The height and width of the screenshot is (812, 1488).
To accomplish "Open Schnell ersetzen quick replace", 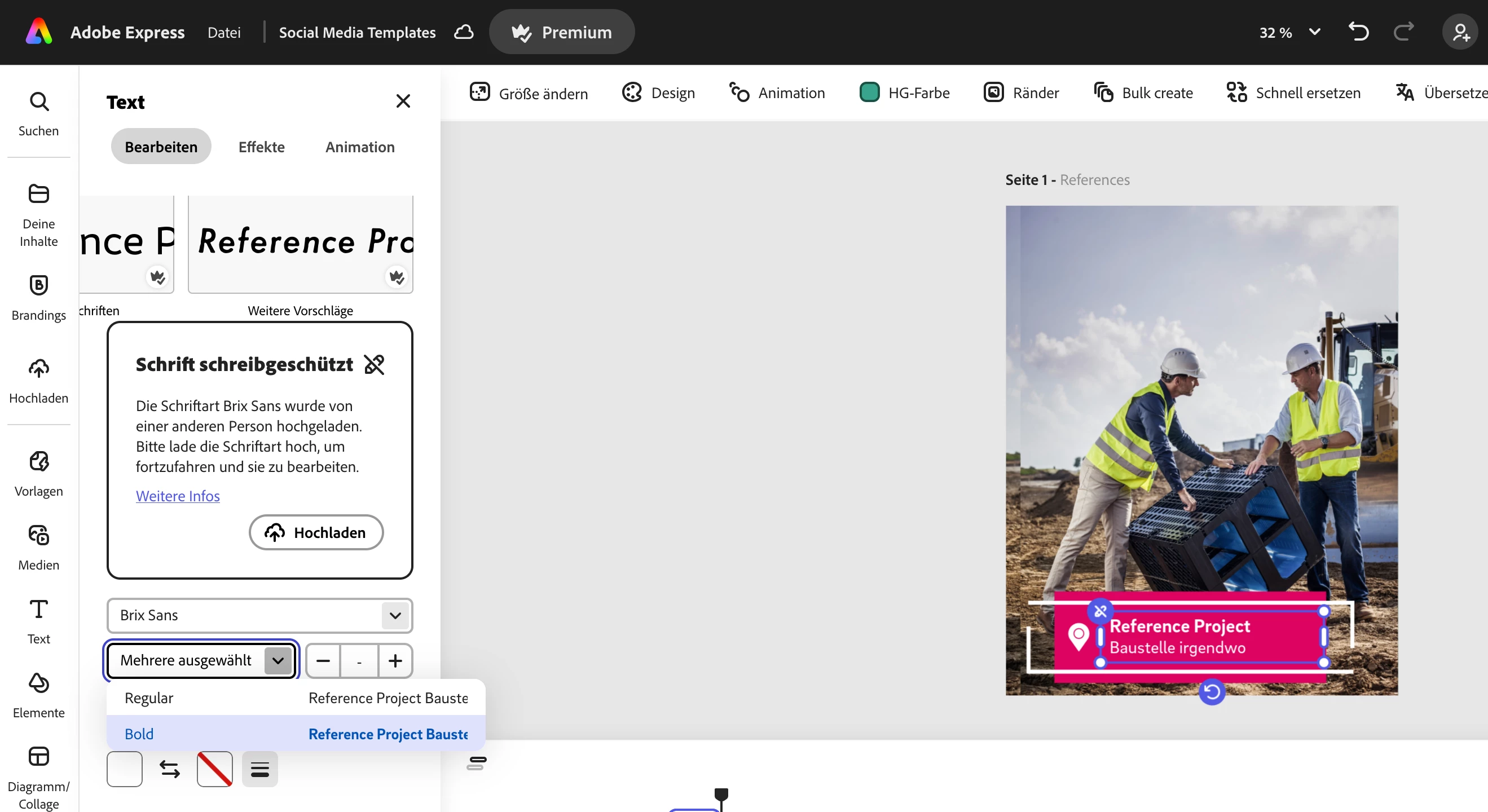I will pos(1293,93).
